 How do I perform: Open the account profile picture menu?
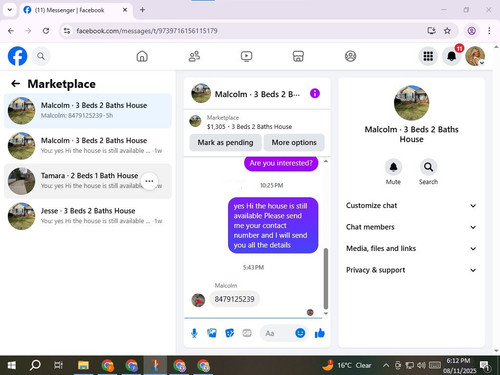click(475, 56)
